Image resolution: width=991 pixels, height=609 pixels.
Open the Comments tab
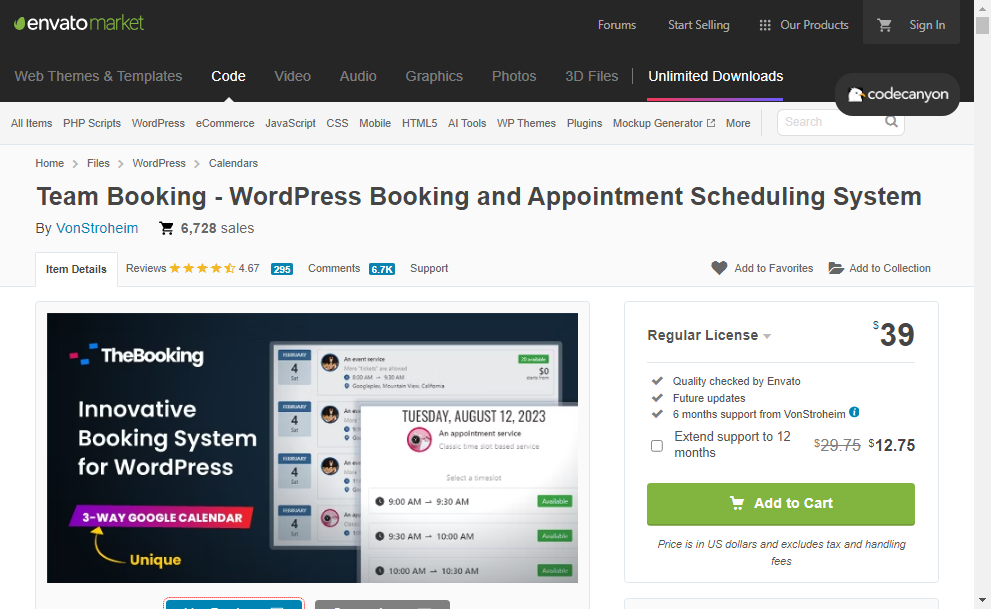click(334, 268)
